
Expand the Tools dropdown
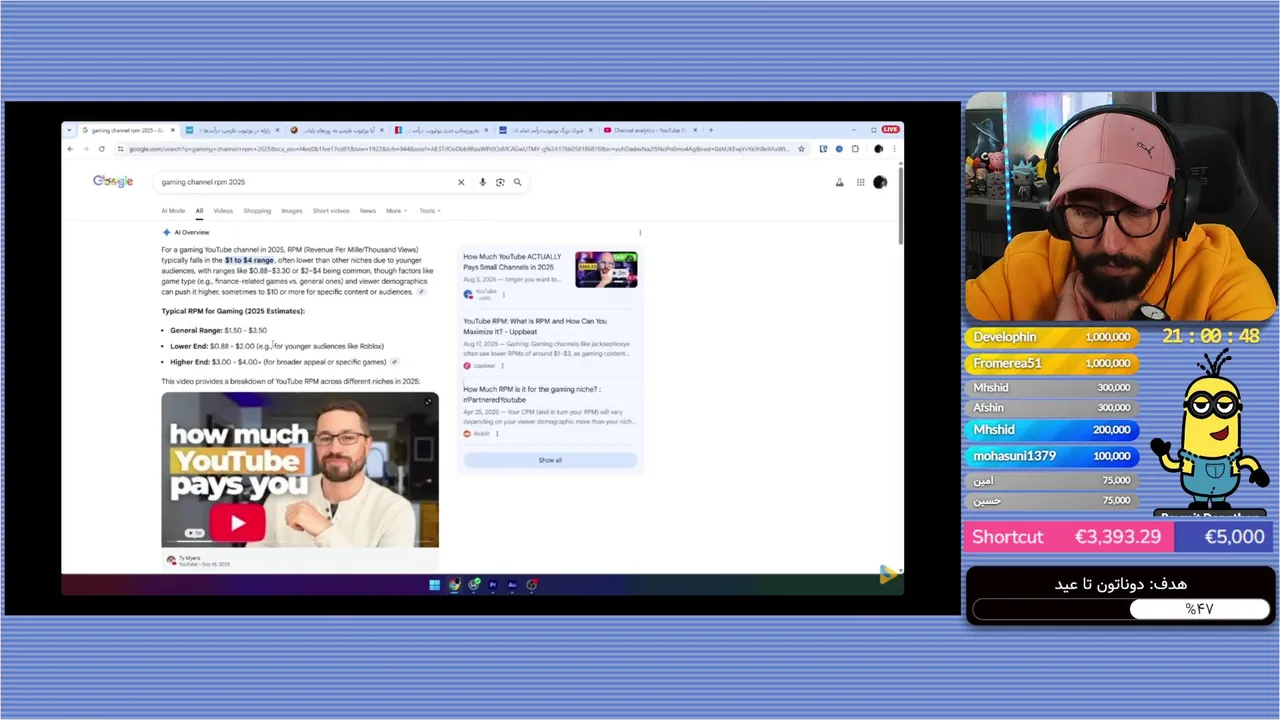click(430, 211)
